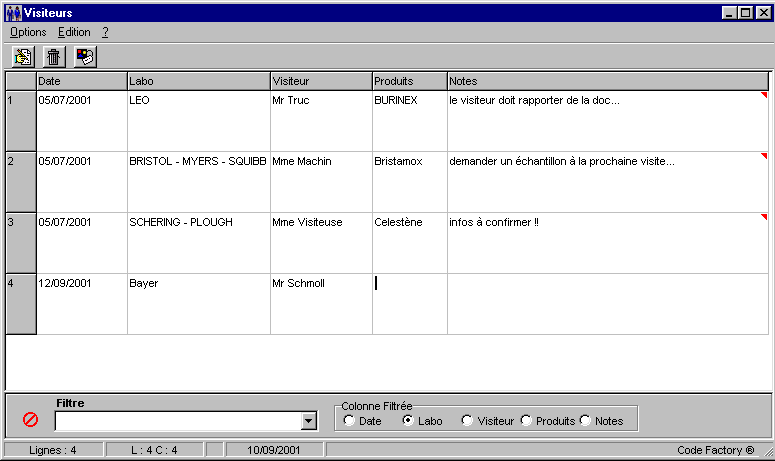Viewport: 775px width, 461px height.
Task: Click 'Code Factory ®' in status bar
Action: 715,450
